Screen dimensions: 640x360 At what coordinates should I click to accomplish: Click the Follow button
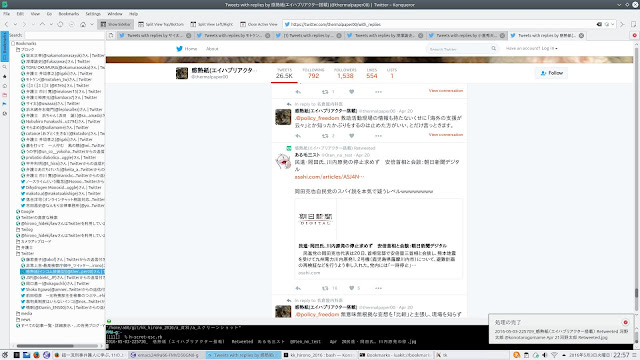click(551, 73)
